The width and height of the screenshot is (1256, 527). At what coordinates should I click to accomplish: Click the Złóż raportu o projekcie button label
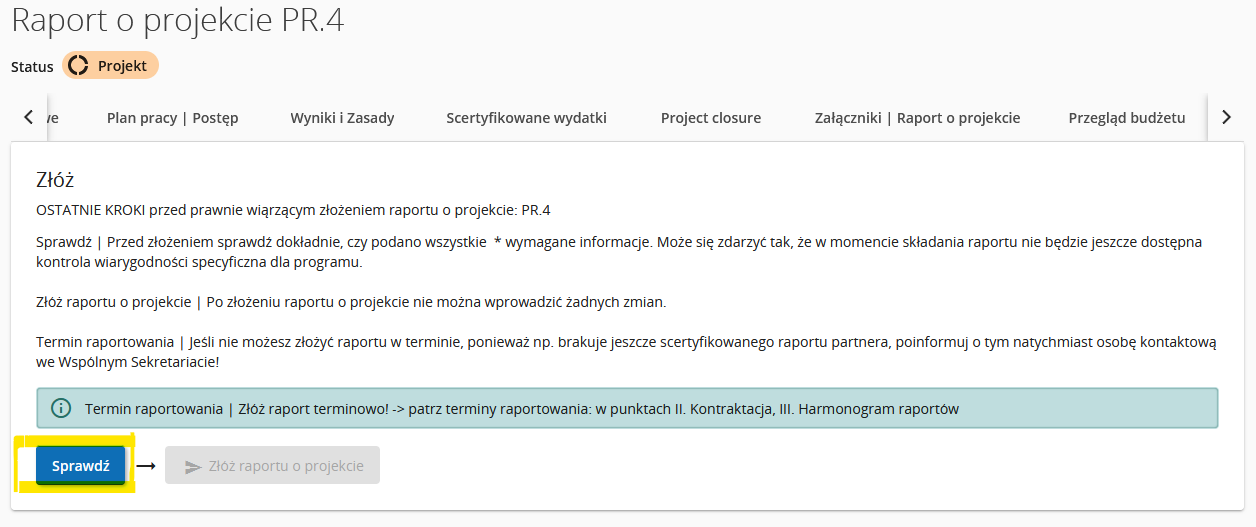tap(286, 466)
